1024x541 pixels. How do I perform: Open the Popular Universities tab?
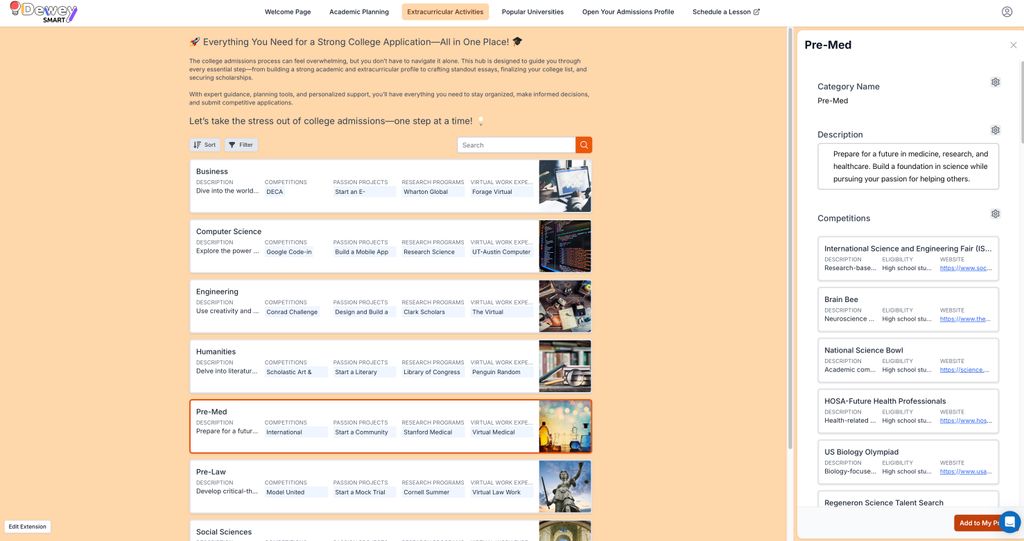coord(532,12)
